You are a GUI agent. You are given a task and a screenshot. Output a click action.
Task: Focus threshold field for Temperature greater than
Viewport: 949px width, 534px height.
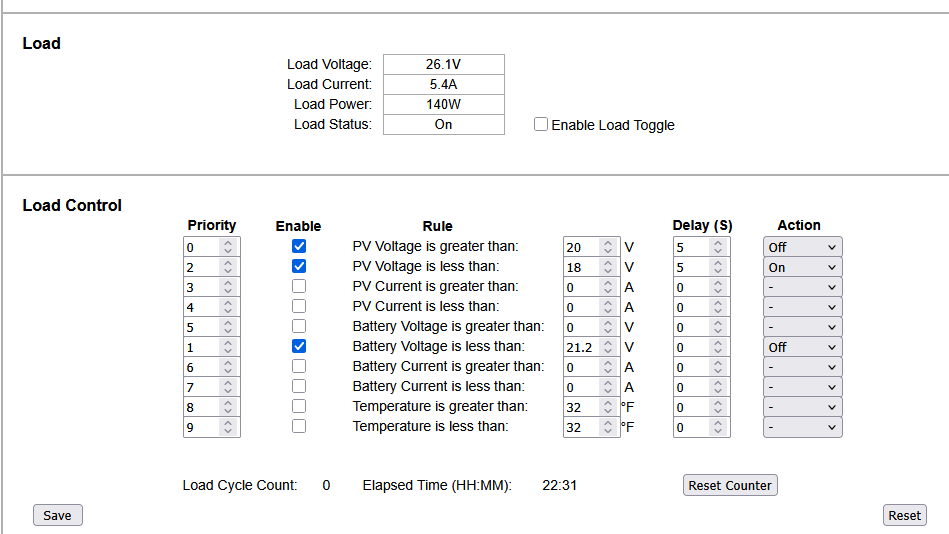[591, 407]
